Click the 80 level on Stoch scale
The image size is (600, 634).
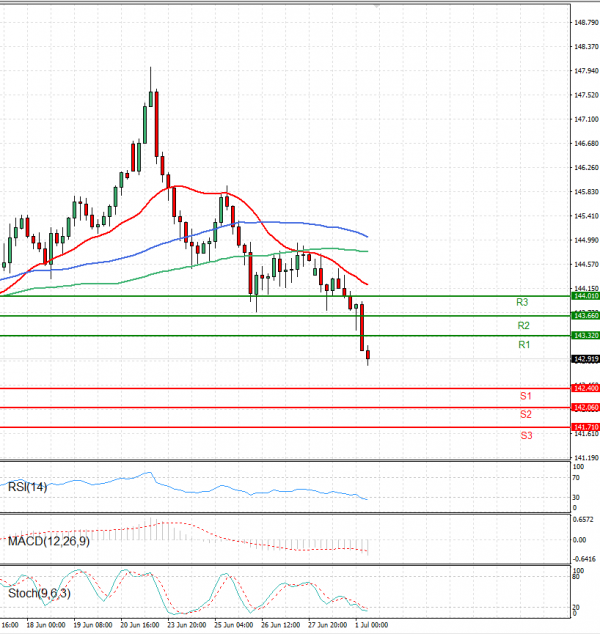click(x=576, y=576)
